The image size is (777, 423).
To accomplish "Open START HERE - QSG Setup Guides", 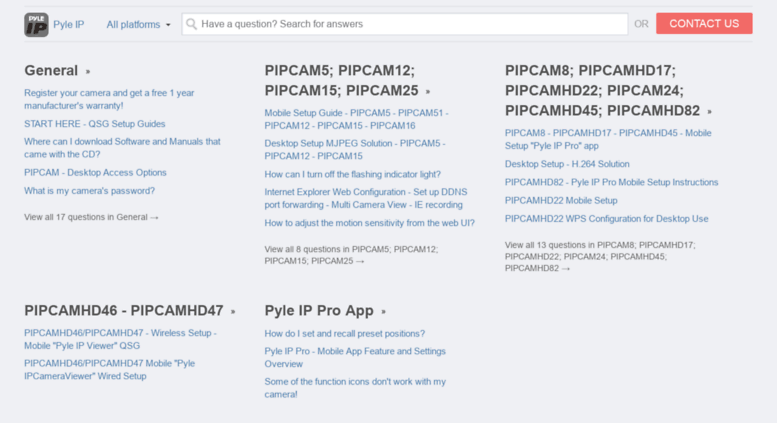I will click(x=95, y=124).
